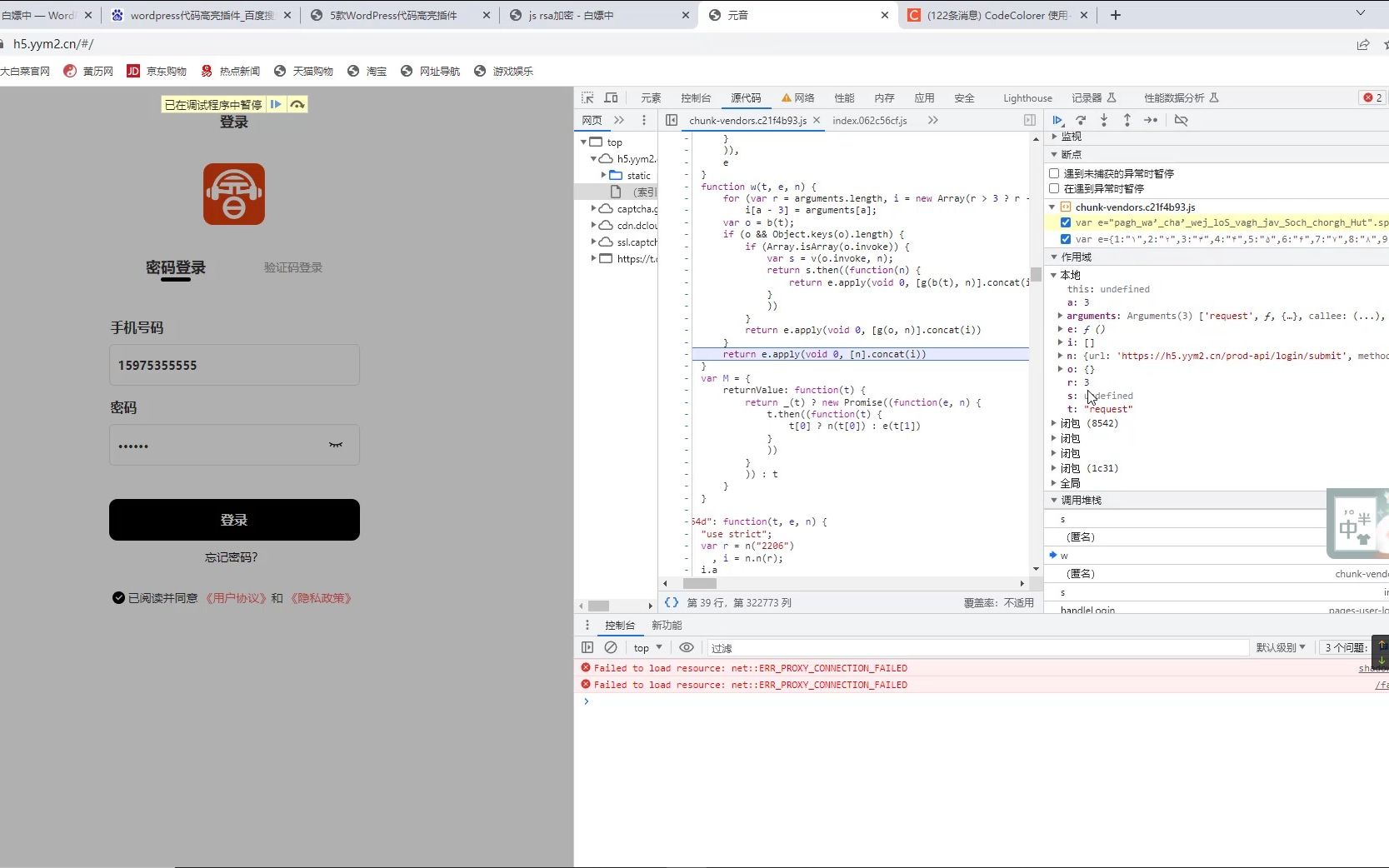Enable pause on caught exceptions checkbox
The width and height of the screenshot is (1389, 868).
click(x=1054, y=188)
